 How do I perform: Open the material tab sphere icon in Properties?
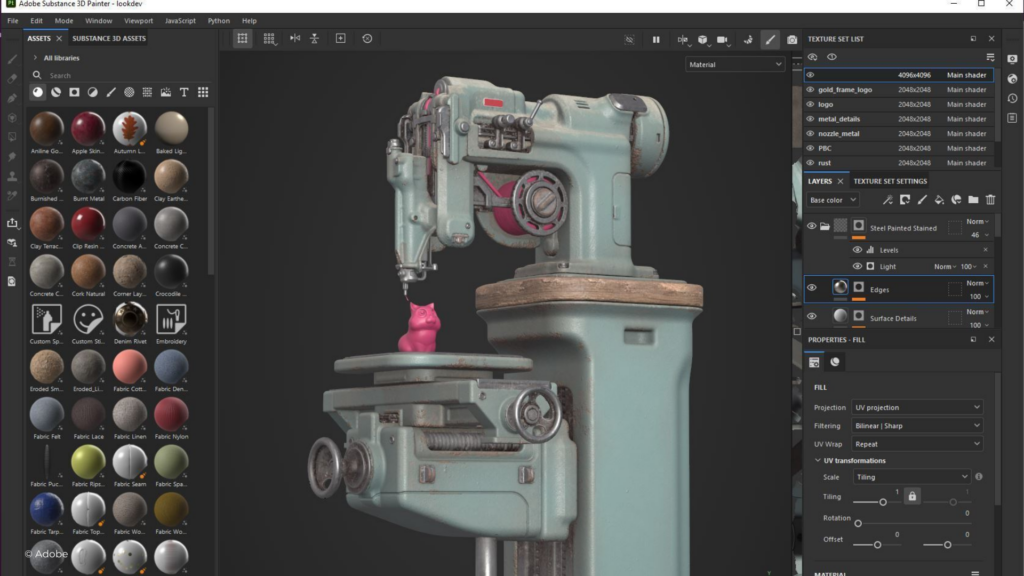pos(835,362)
